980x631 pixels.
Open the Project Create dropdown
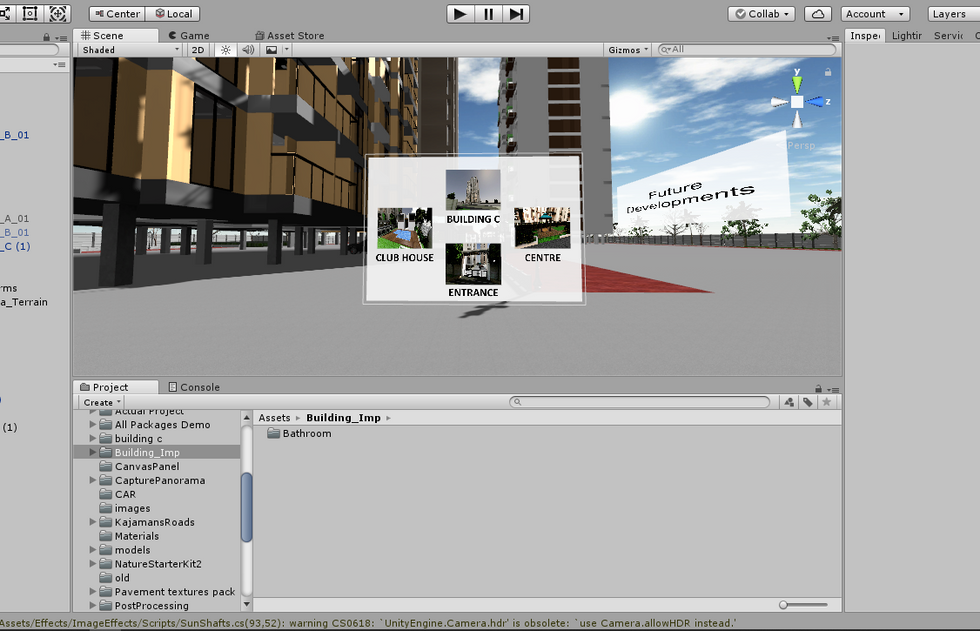(x=101, y=402)
